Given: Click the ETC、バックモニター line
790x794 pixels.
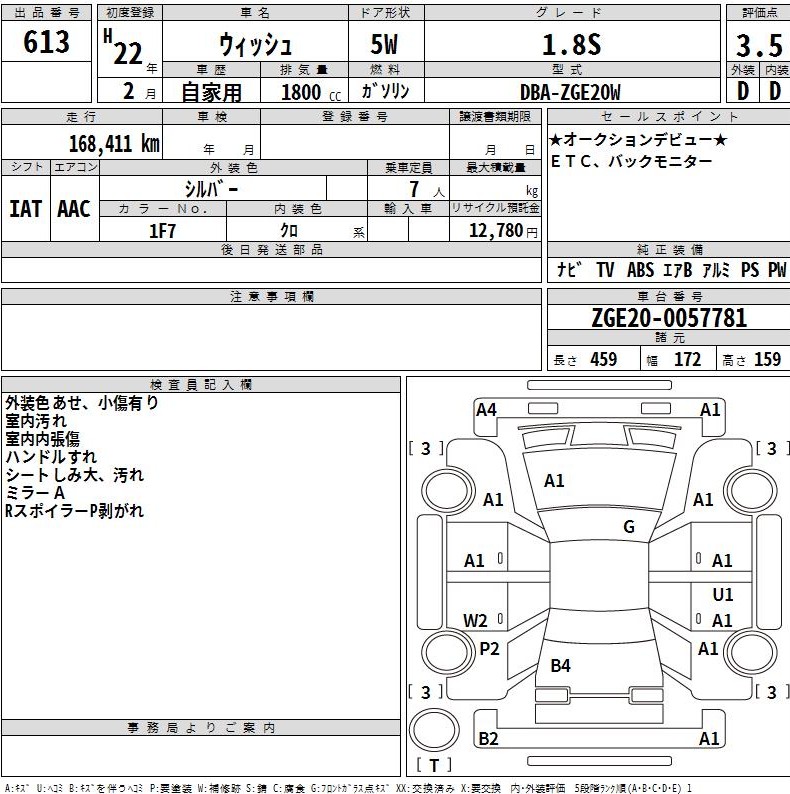Looking at the screenshot, I should tap(631, 162).
